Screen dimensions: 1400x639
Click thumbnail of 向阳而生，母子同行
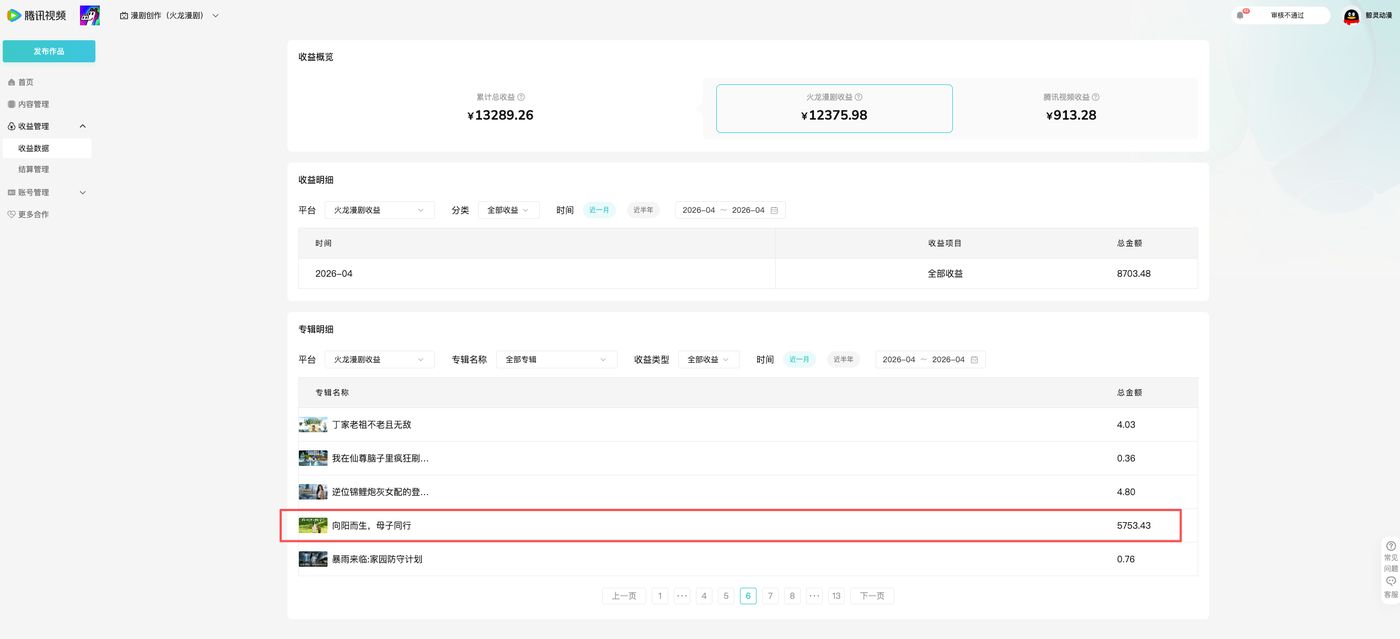(x=313, y=525)
